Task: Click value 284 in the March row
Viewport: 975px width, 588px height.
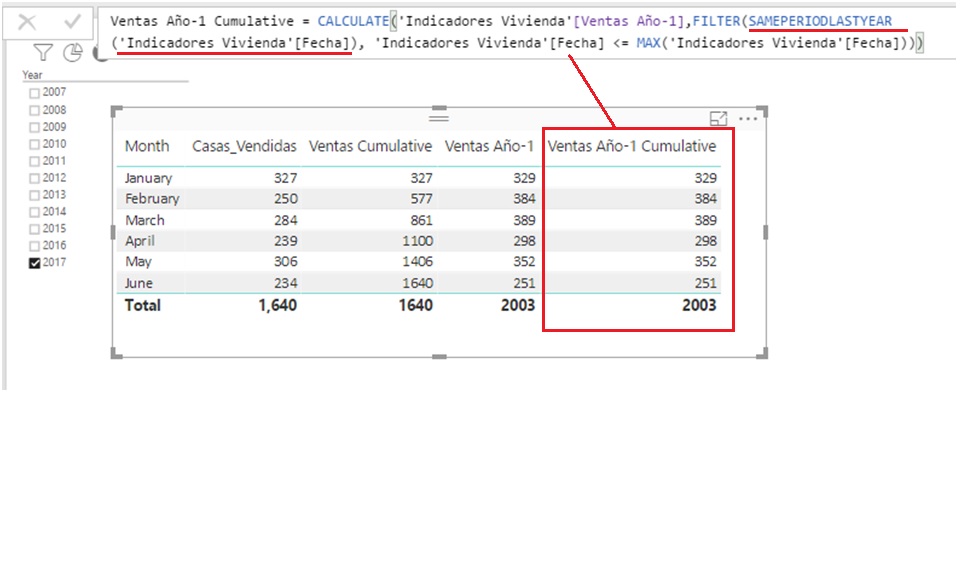Action: 285,220
